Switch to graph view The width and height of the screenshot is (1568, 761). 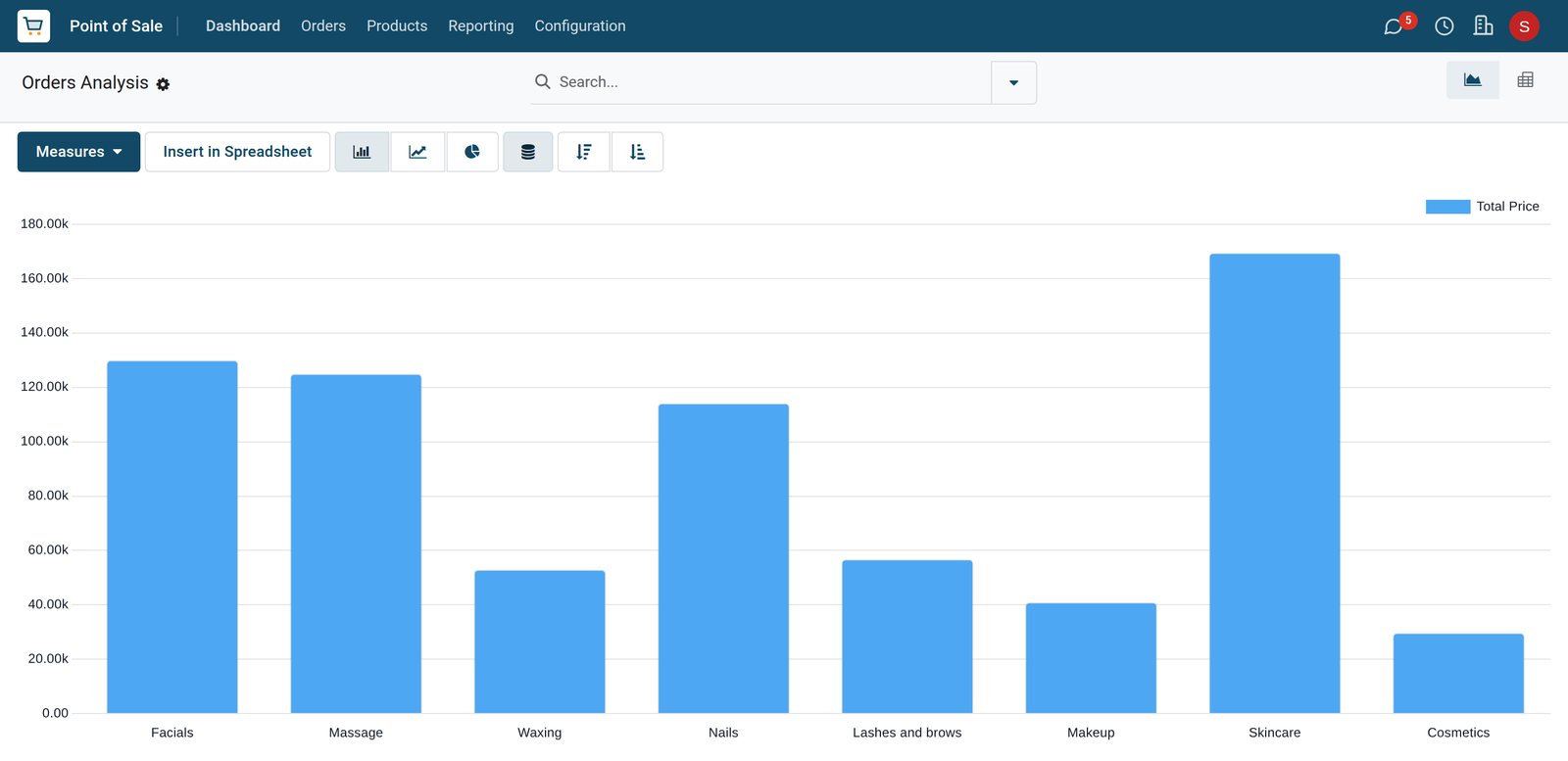pyautogui.click(x=1473, y=80)
